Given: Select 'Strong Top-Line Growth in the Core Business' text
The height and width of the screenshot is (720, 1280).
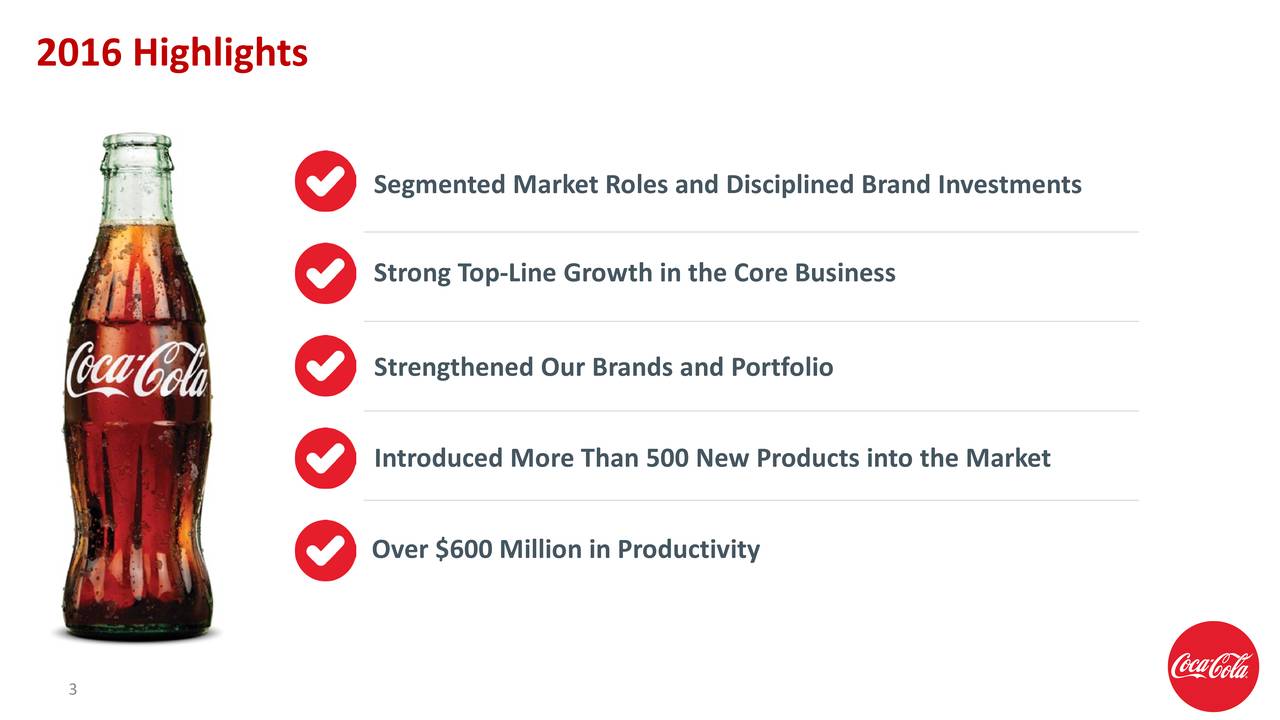Looking at the screenshot, I should click(634, 273).
